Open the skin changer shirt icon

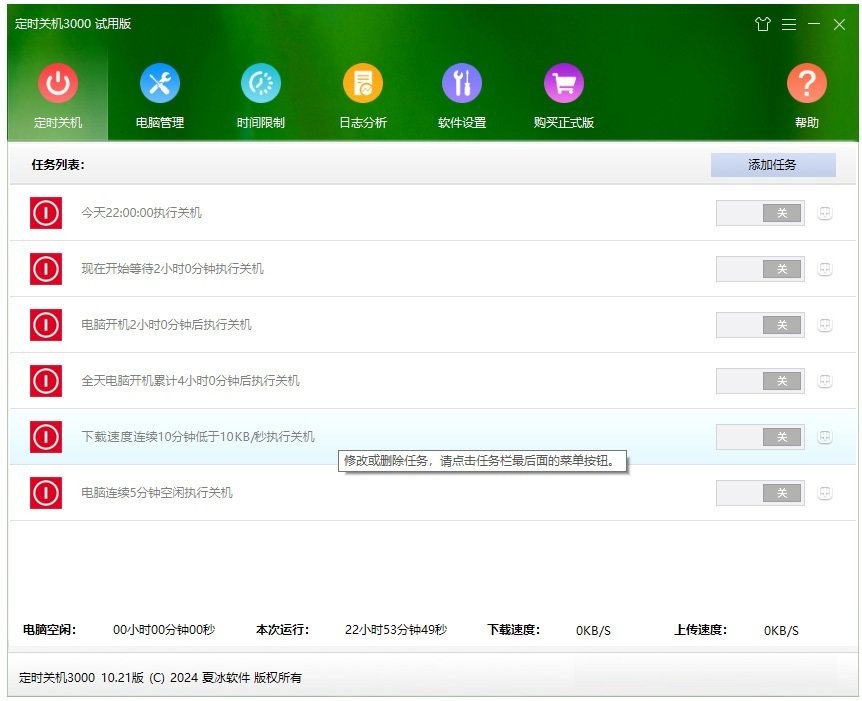(x=761, y=24)
